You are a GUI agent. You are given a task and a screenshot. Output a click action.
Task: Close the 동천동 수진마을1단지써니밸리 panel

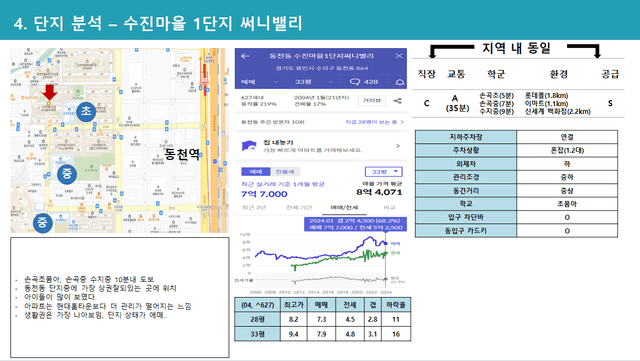coord(399,56)
